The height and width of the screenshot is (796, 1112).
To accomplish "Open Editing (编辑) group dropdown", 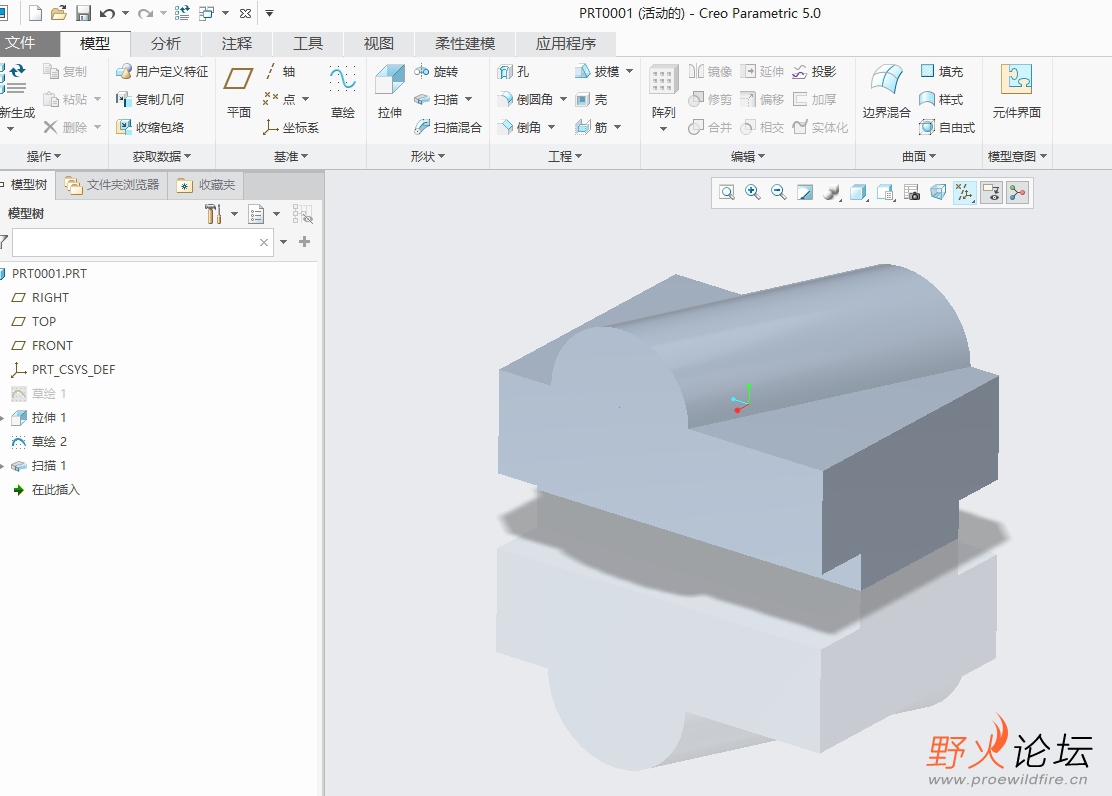I will [748, 156].
